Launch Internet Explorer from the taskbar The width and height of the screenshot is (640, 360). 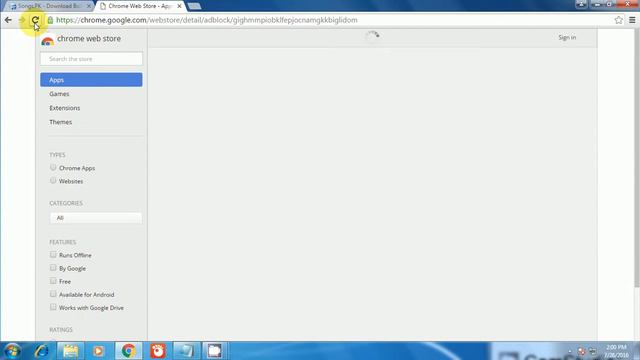tap(42, 351)
